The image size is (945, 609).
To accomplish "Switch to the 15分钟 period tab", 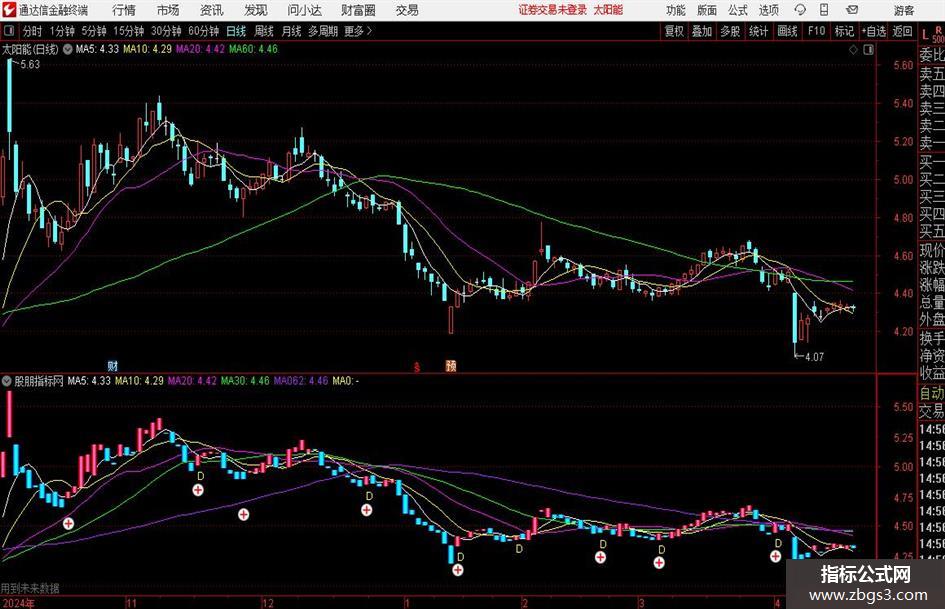I will click(x=128, y=31).
